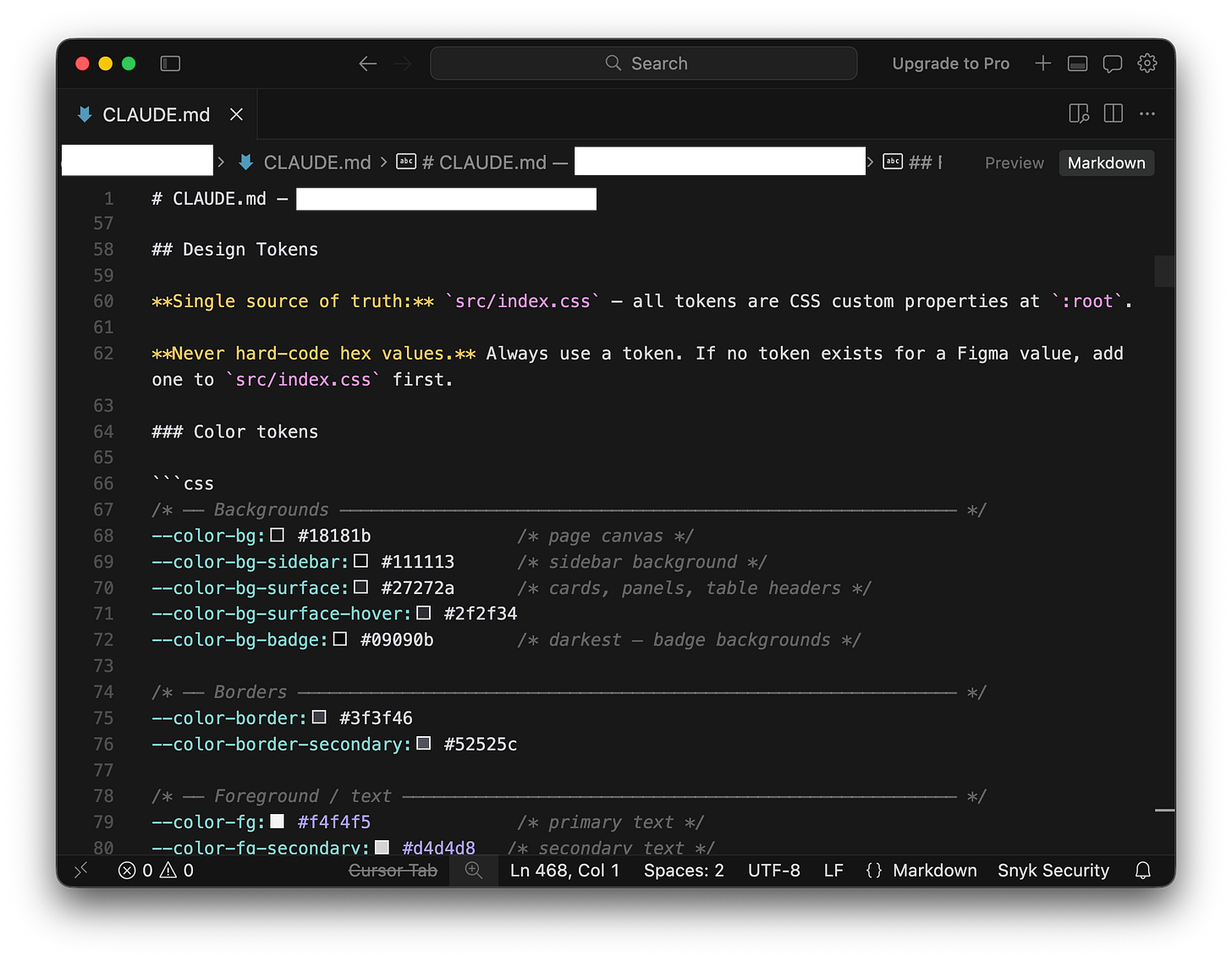This screenshot has width=1232, height=962.
Task: Click the vertical scrollbar slider
Action: pyautogui.click(x=1164, y=272)
